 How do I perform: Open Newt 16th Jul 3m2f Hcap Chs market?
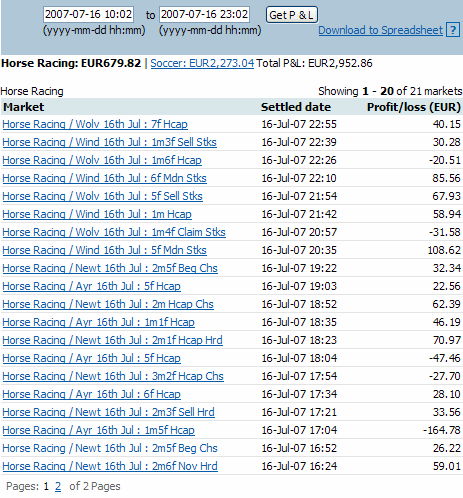point(113,376)
